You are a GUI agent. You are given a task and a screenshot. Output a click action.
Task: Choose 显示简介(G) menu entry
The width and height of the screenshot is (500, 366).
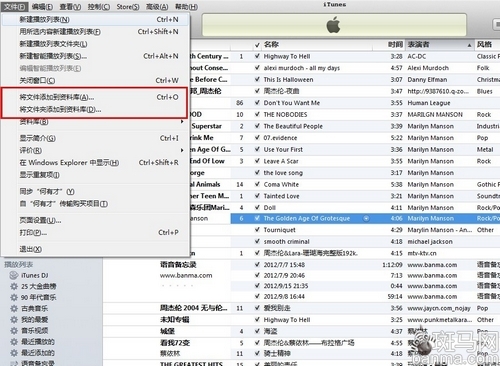click(96, 138)
